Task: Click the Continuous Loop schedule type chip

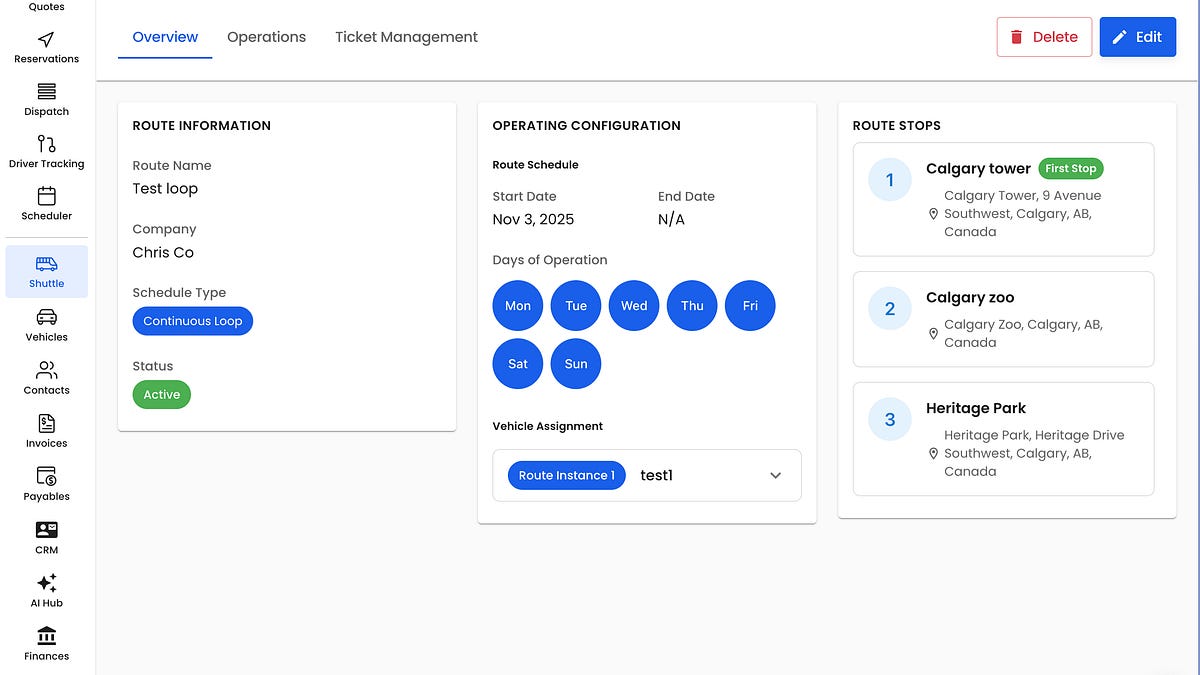Action: tap(193, 321)
